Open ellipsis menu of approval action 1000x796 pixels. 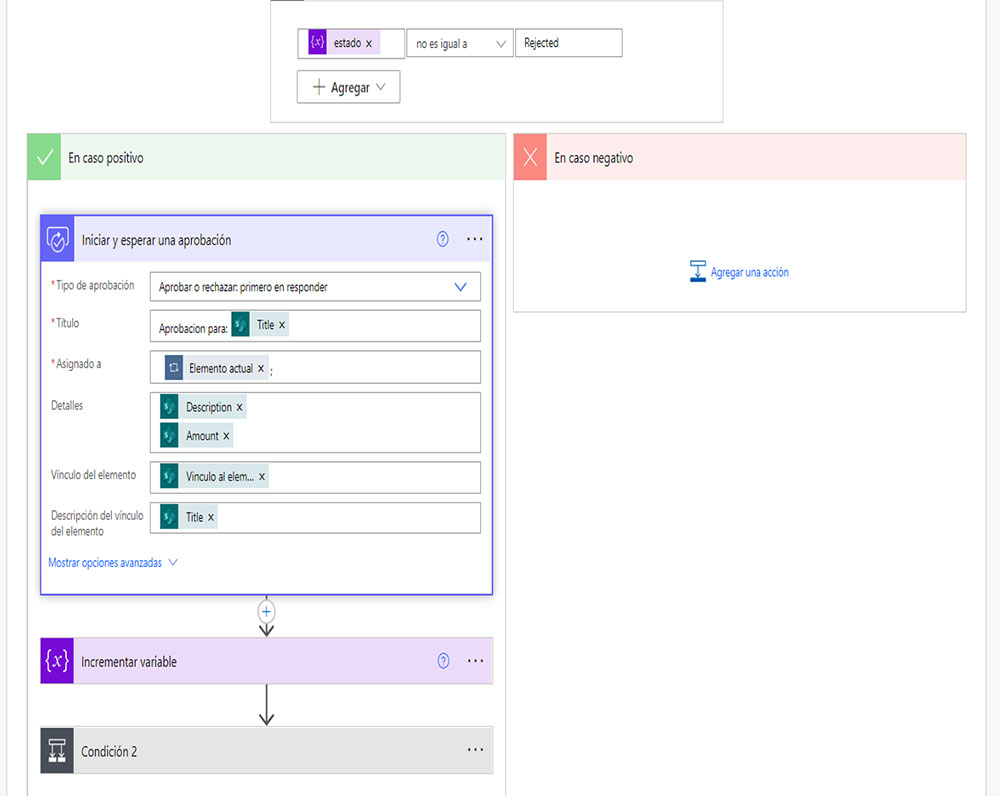pyautogui.click(x=475, y=239)
